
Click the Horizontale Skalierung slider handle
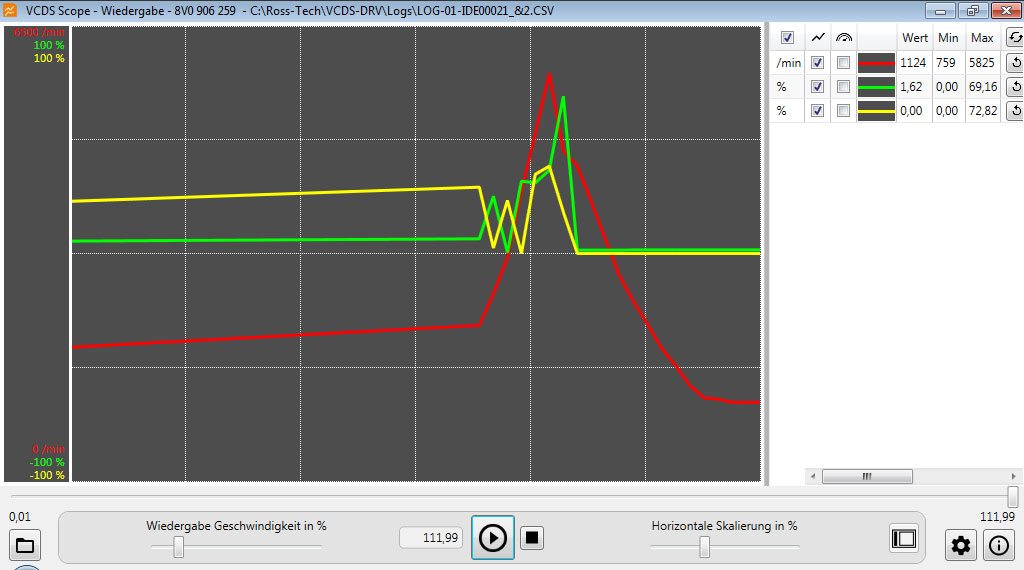click(704, 547)
